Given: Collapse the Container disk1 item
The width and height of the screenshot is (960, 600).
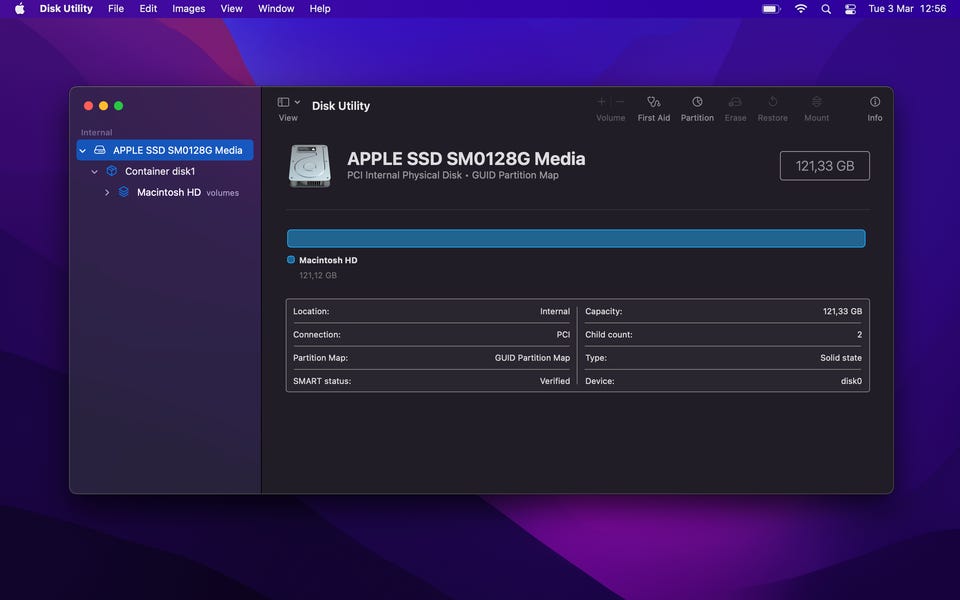Looking at the screenshot, I should 95,172.
